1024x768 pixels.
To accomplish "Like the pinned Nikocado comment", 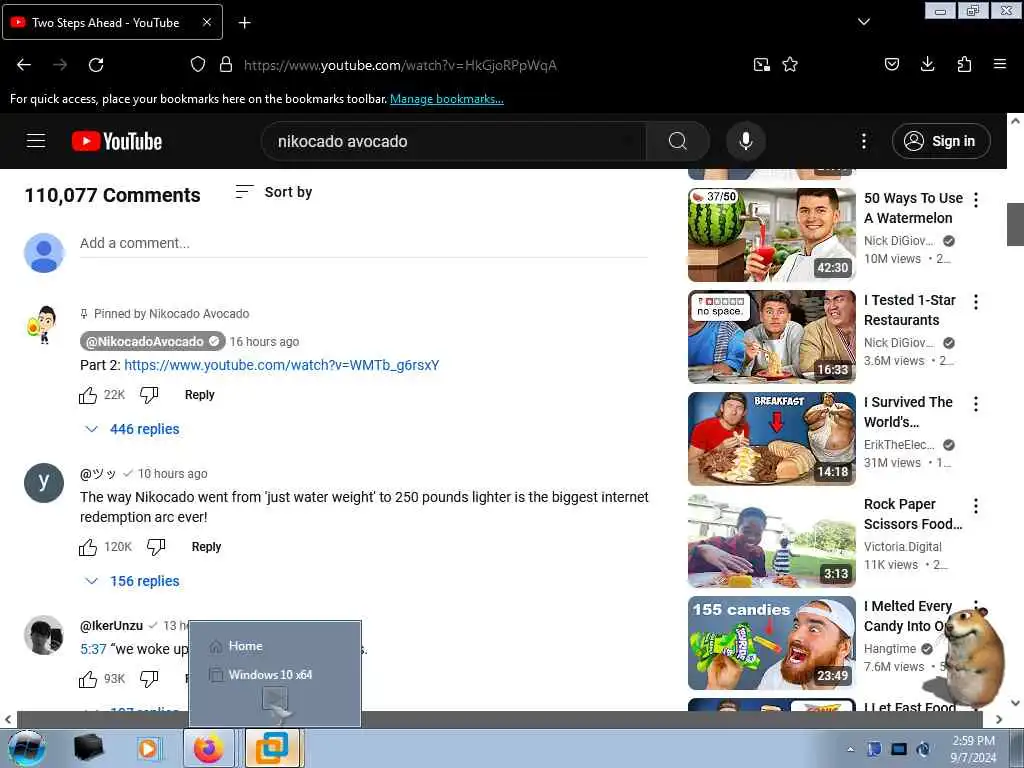I will click(88, 395).
